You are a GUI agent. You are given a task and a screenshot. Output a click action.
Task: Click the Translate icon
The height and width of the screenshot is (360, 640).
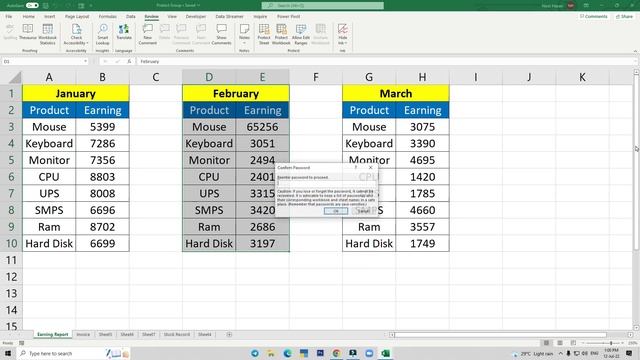click(x=124, y=29)
